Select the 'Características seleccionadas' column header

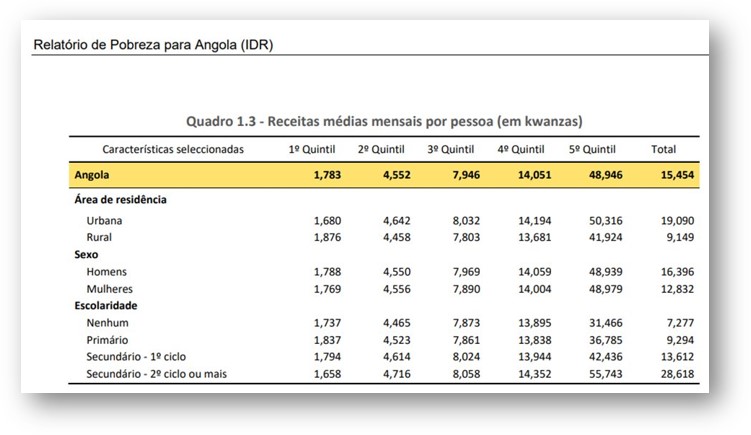pyautogui.click(x=172, y=149)
